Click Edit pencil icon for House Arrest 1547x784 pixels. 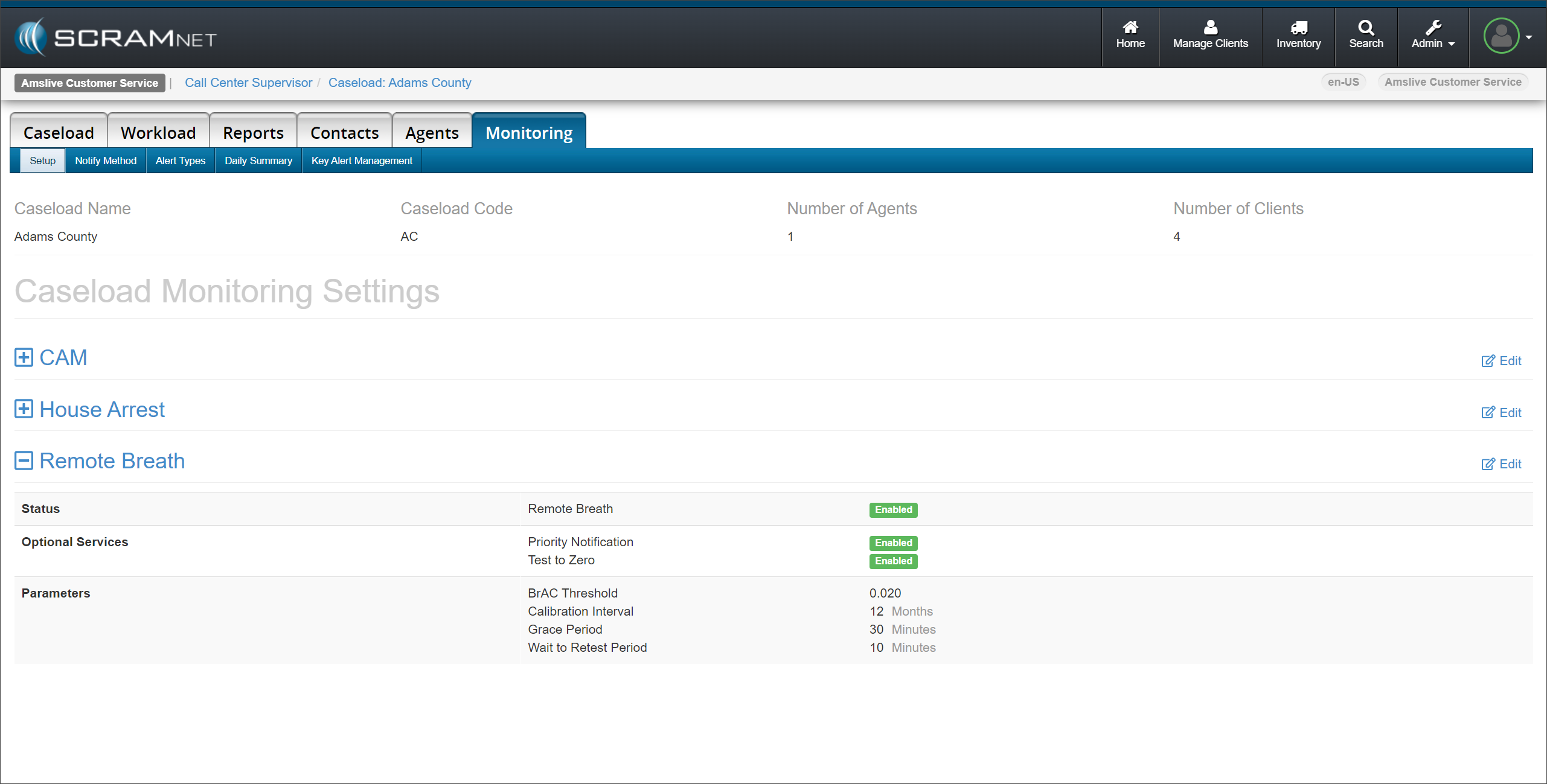[1488, 413]
